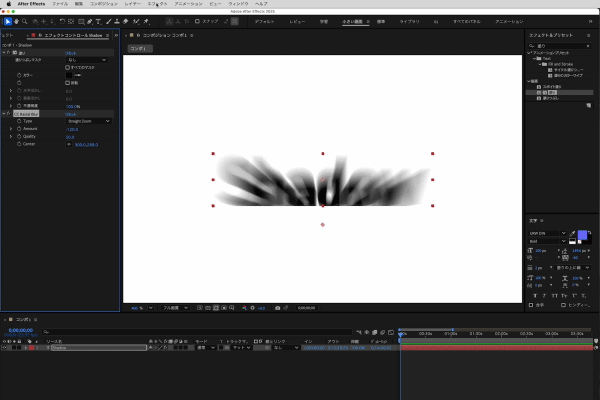Click the new animation preset icon
The height and width of the screenshot is (400, 600).
589,106
